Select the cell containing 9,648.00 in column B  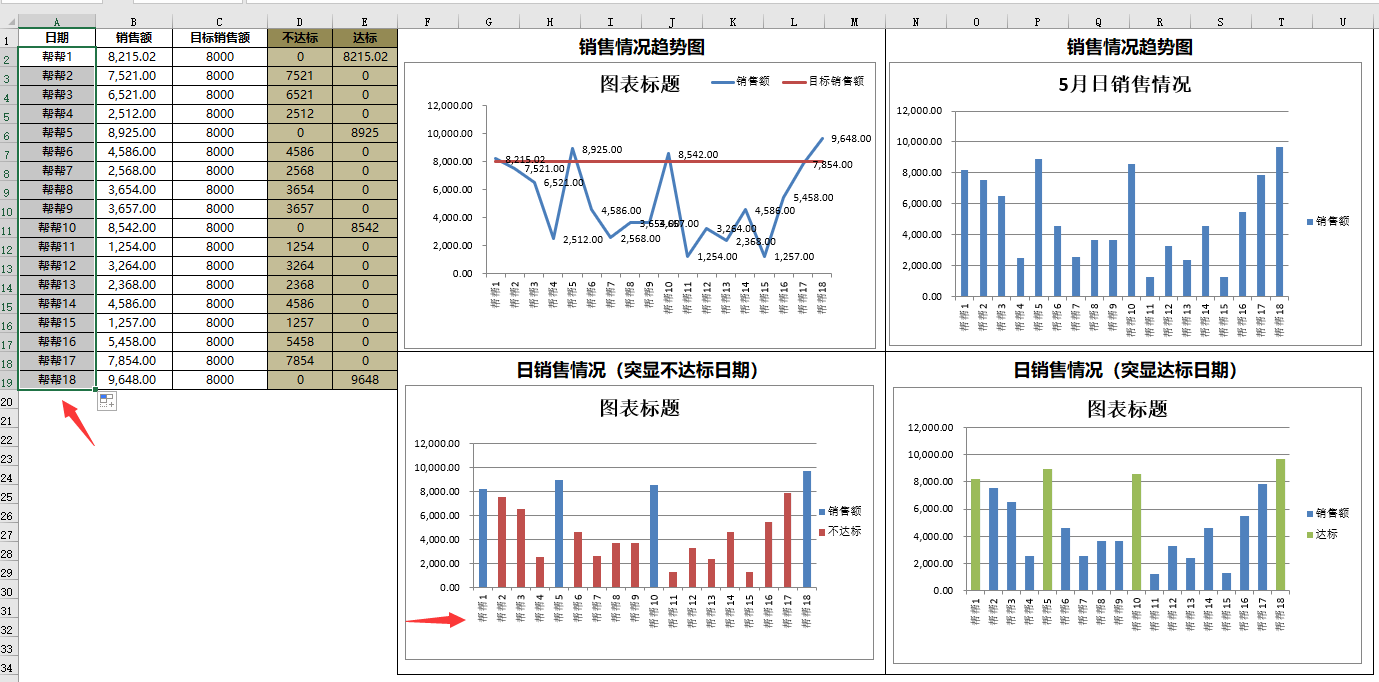[x=133, y=380]
